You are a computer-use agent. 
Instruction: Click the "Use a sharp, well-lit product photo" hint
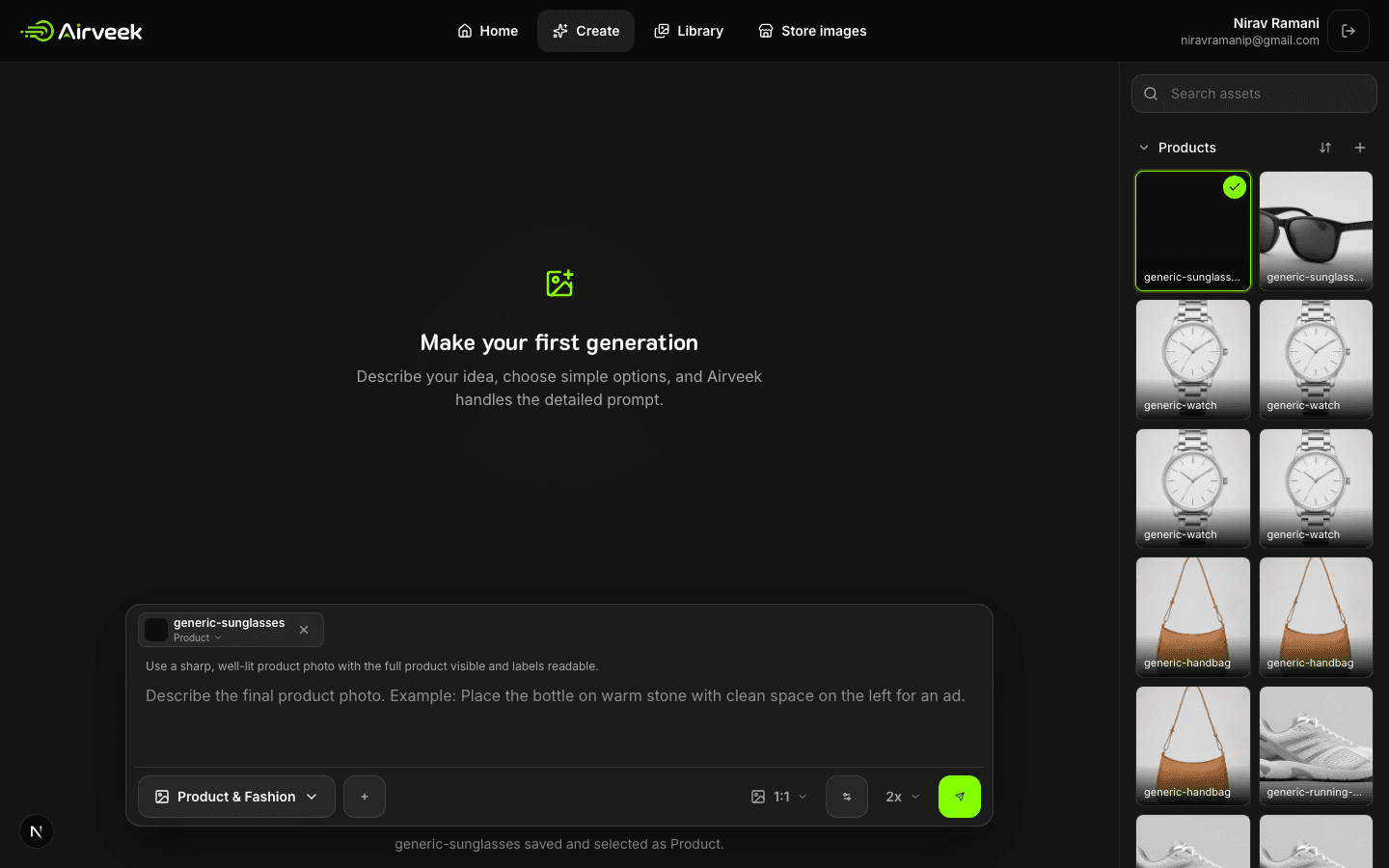click(372, 666)
